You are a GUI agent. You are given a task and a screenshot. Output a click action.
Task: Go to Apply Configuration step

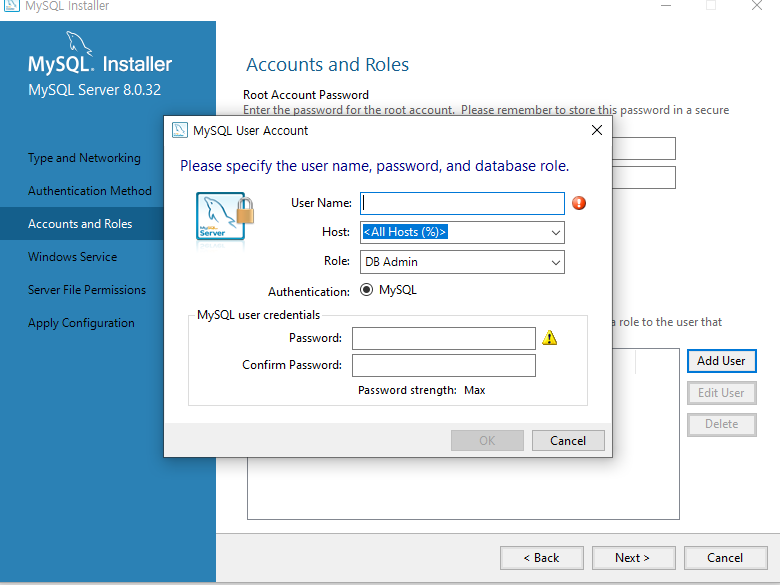pos(81,323)
